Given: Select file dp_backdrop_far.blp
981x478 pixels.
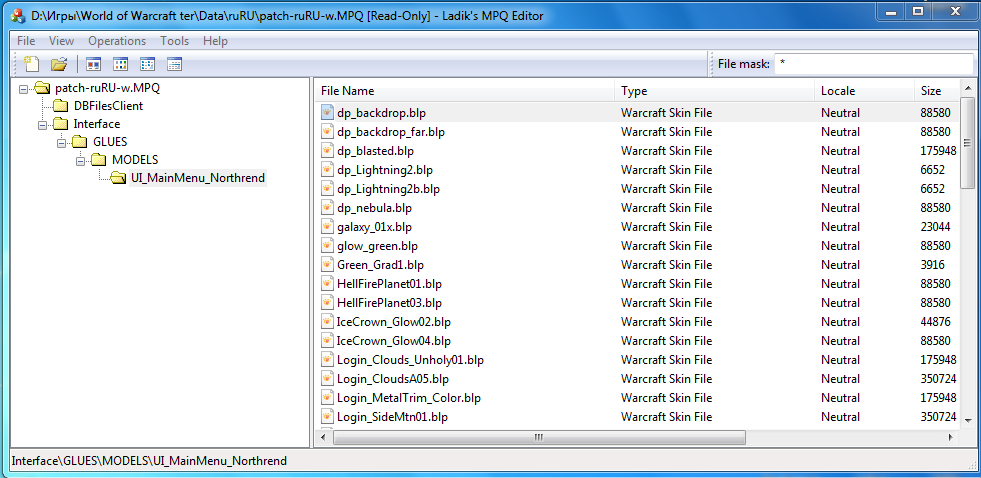Looking at the screenshot, I should coord(390,132).
